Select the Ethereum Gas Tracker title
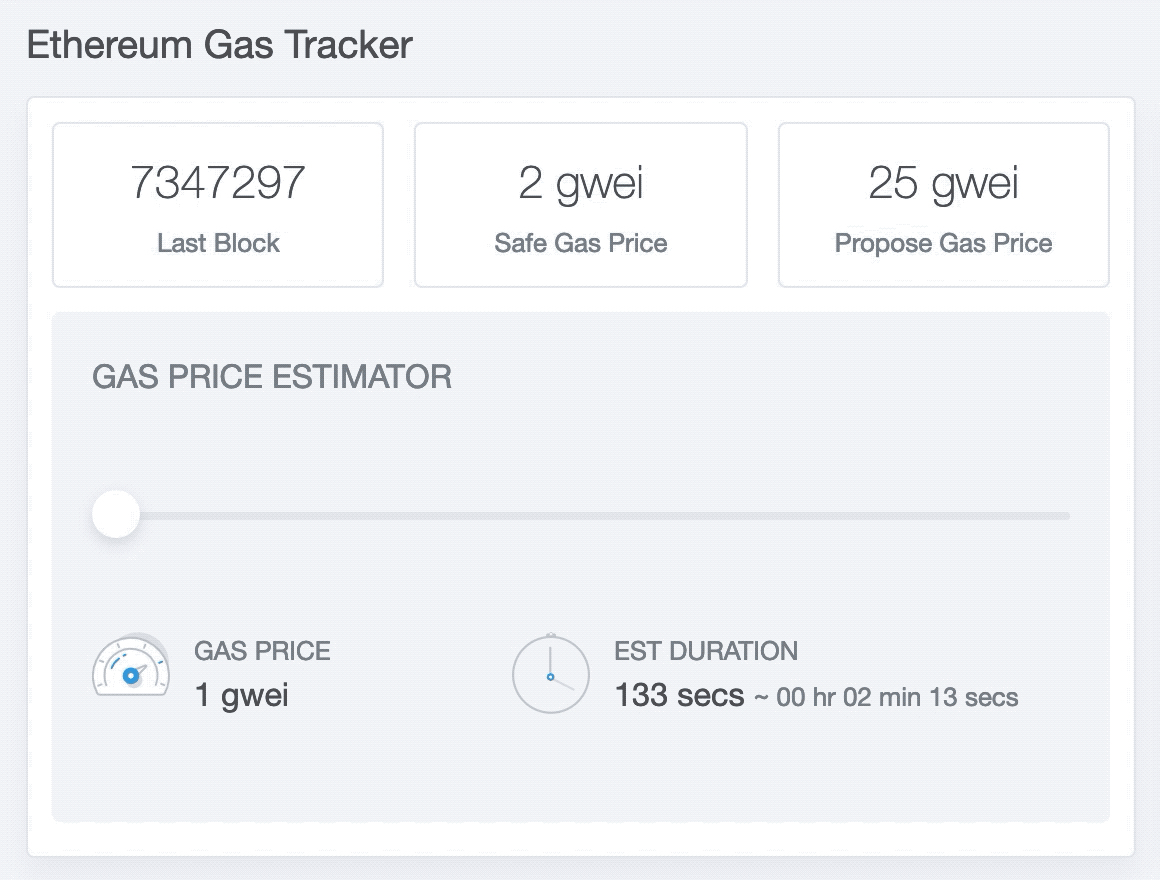 [x=220, y=44]
